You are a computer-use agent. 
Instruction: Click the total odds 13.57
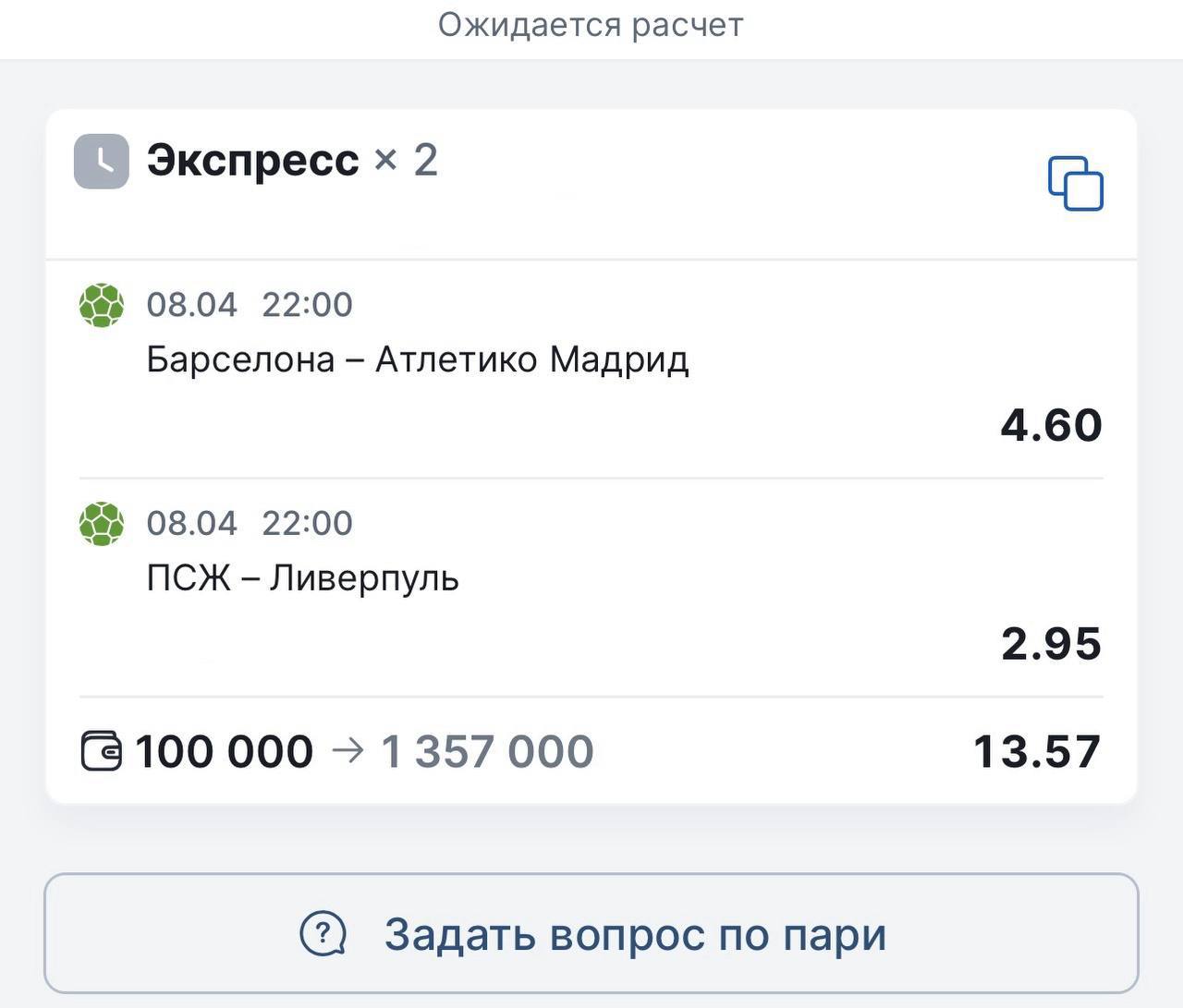click(x=1036, y=751)
